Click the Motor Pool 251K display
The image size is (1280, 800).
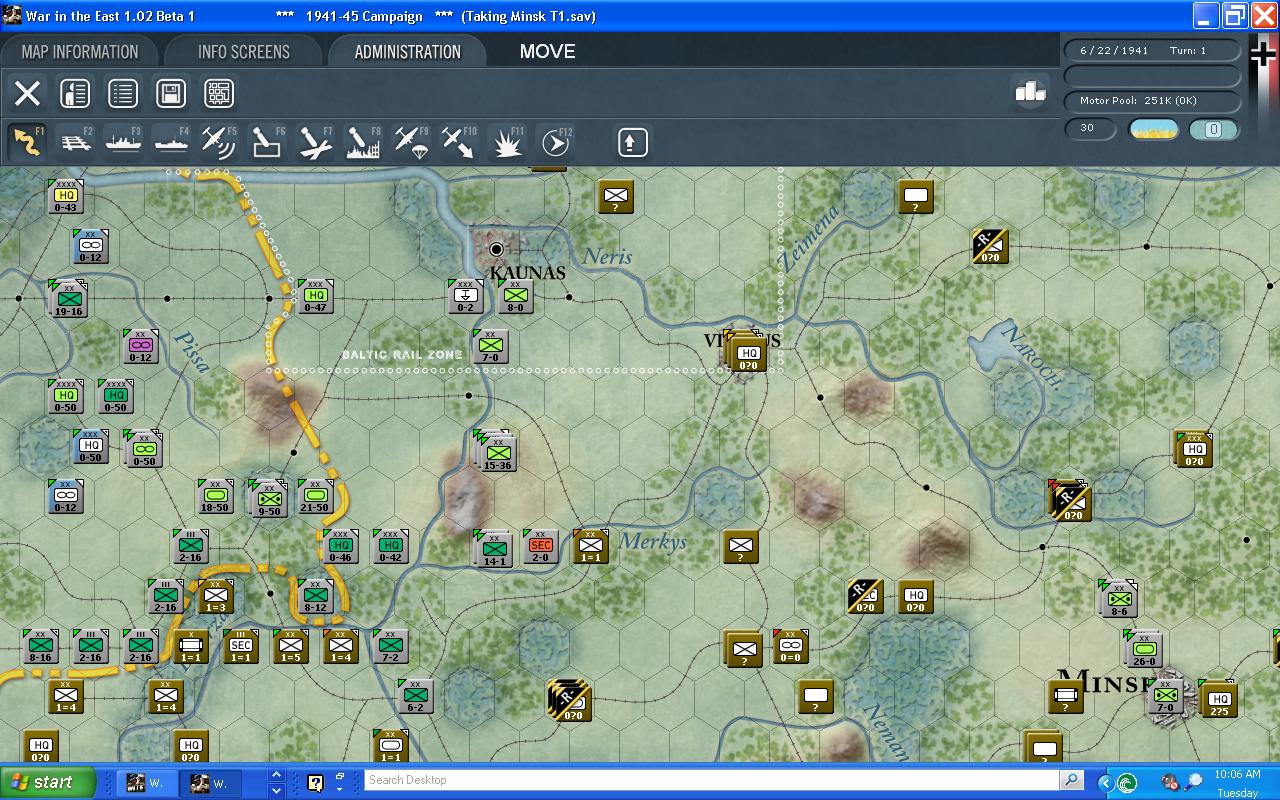[1152, 101]
